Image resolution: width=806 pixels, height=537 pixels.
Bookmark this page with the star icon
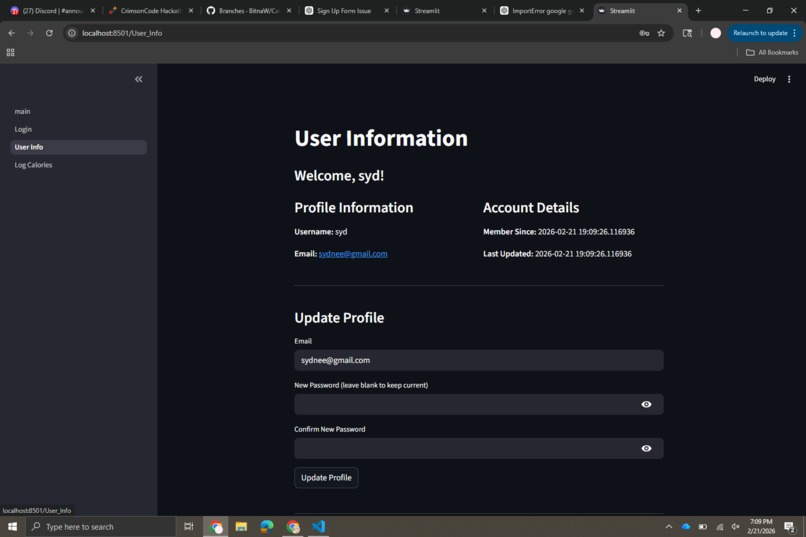[661, 33]
